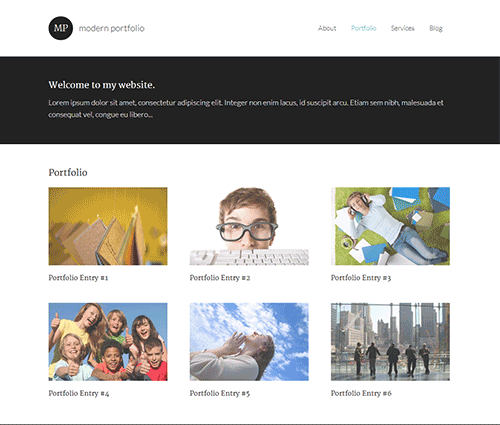Open the boy with glasses thumbnail

[x=249, y=226]
